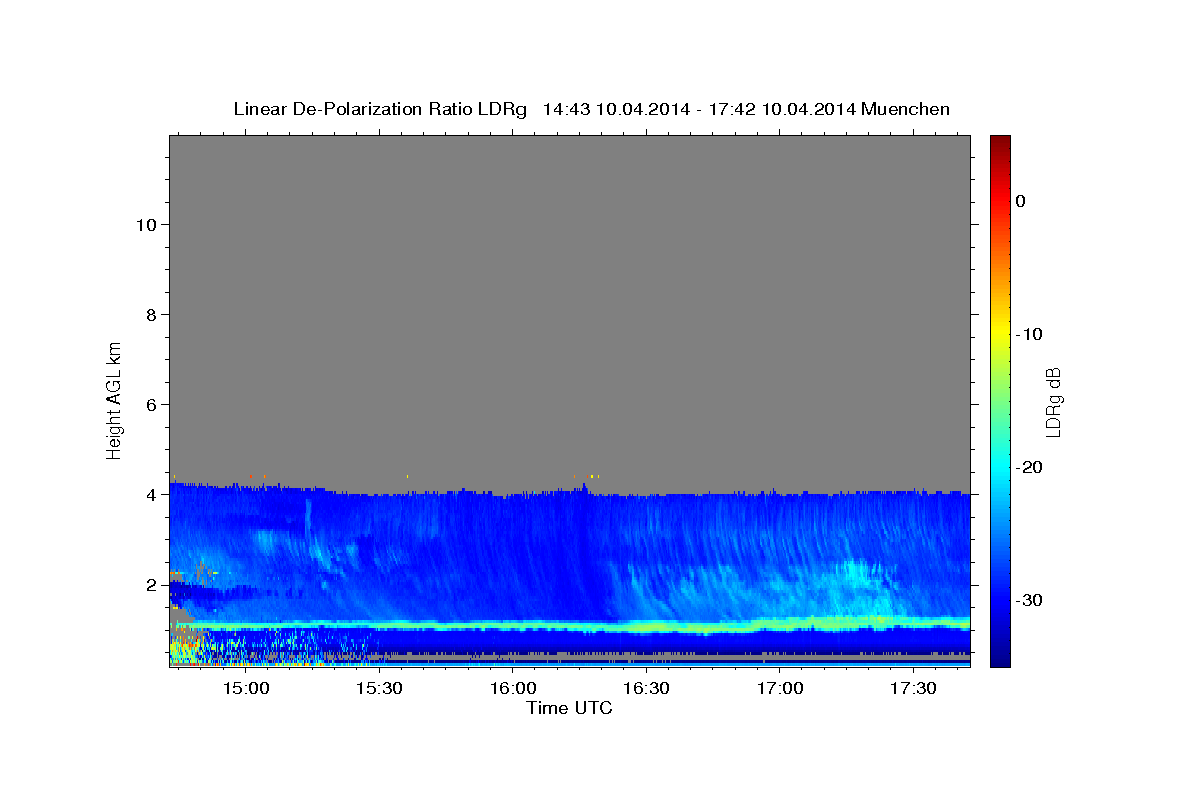Click the height tick label 8
This screenshot has width=1200, height=800.
click(x=150, y=314)
